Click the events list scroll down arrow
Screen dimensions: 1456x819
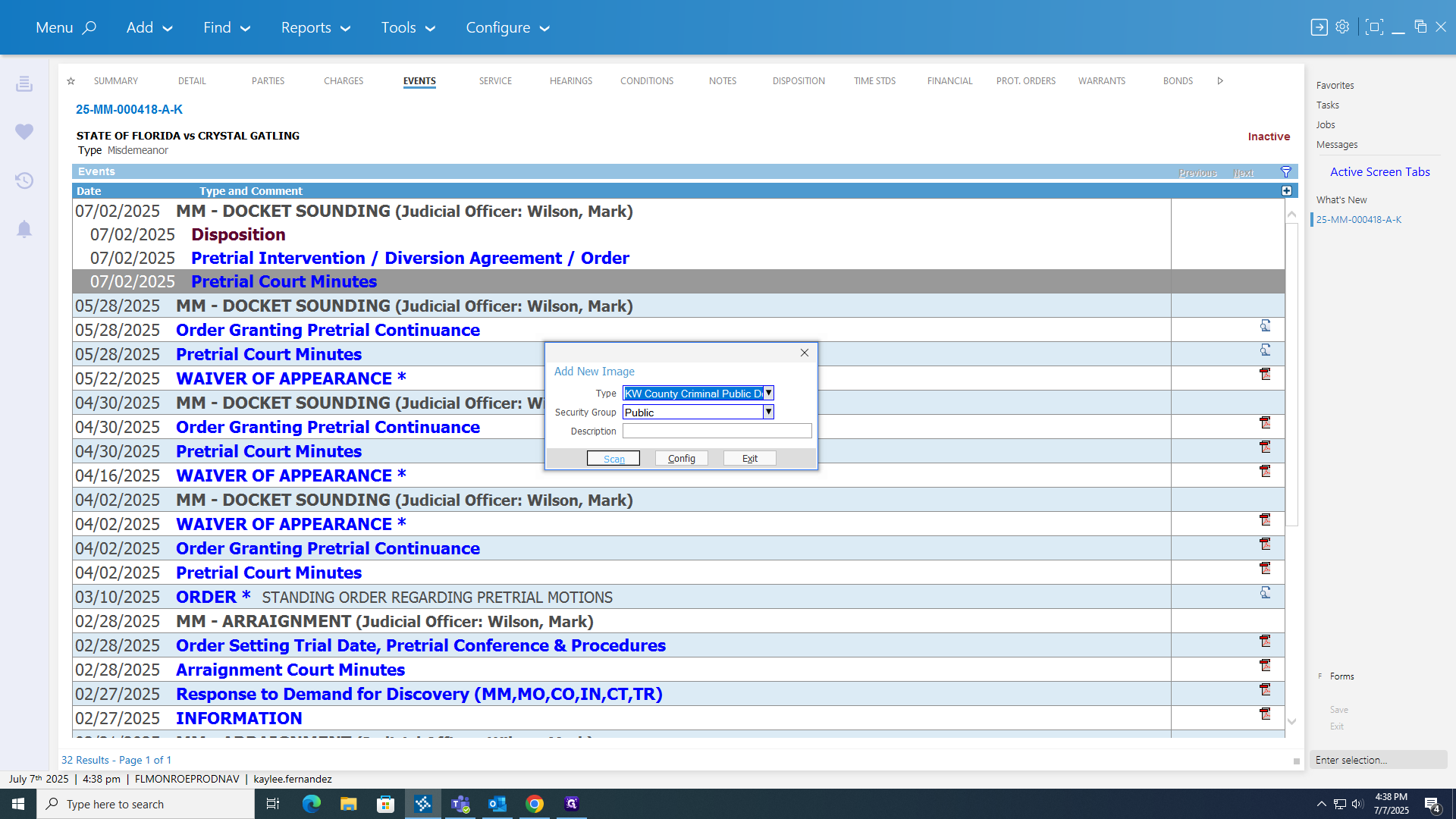pyautogui.click(x=1292, y=722)
